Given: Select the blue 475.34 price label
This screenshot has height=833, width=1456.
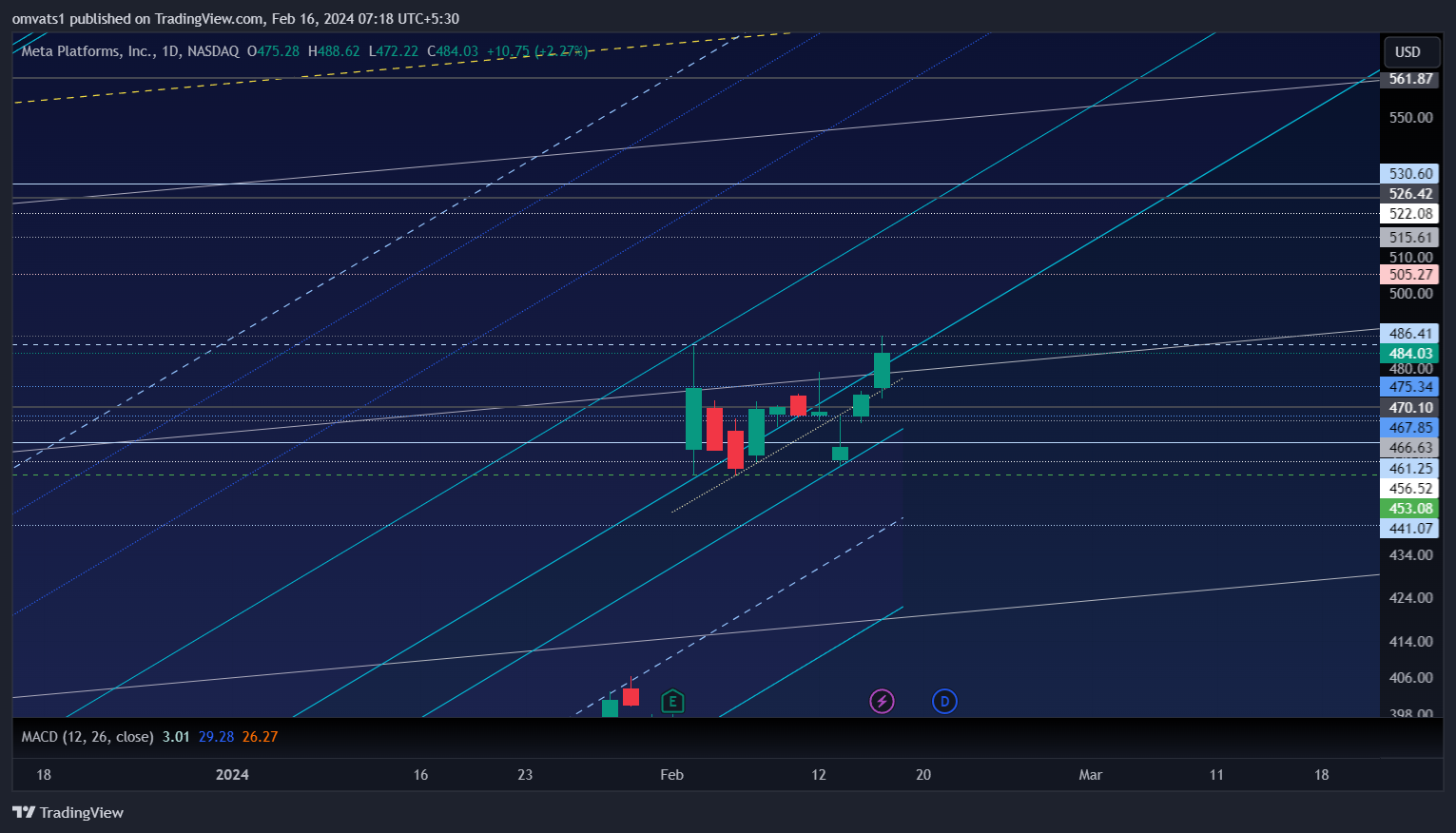Looking at the screenshot, I should (1409, 387).
